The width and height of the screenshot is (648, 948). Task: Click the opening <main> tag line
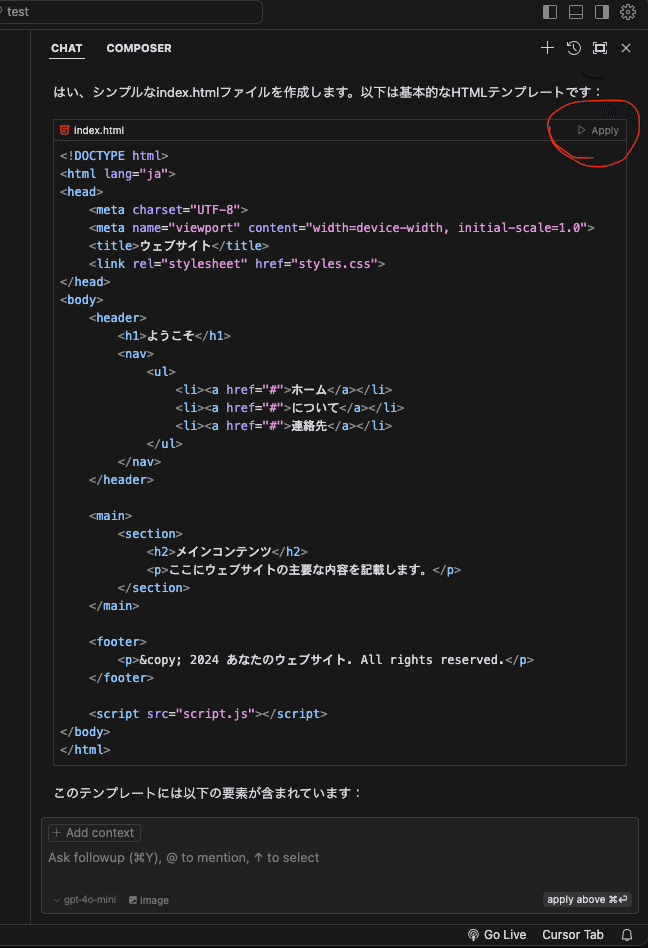click(111, 516)
